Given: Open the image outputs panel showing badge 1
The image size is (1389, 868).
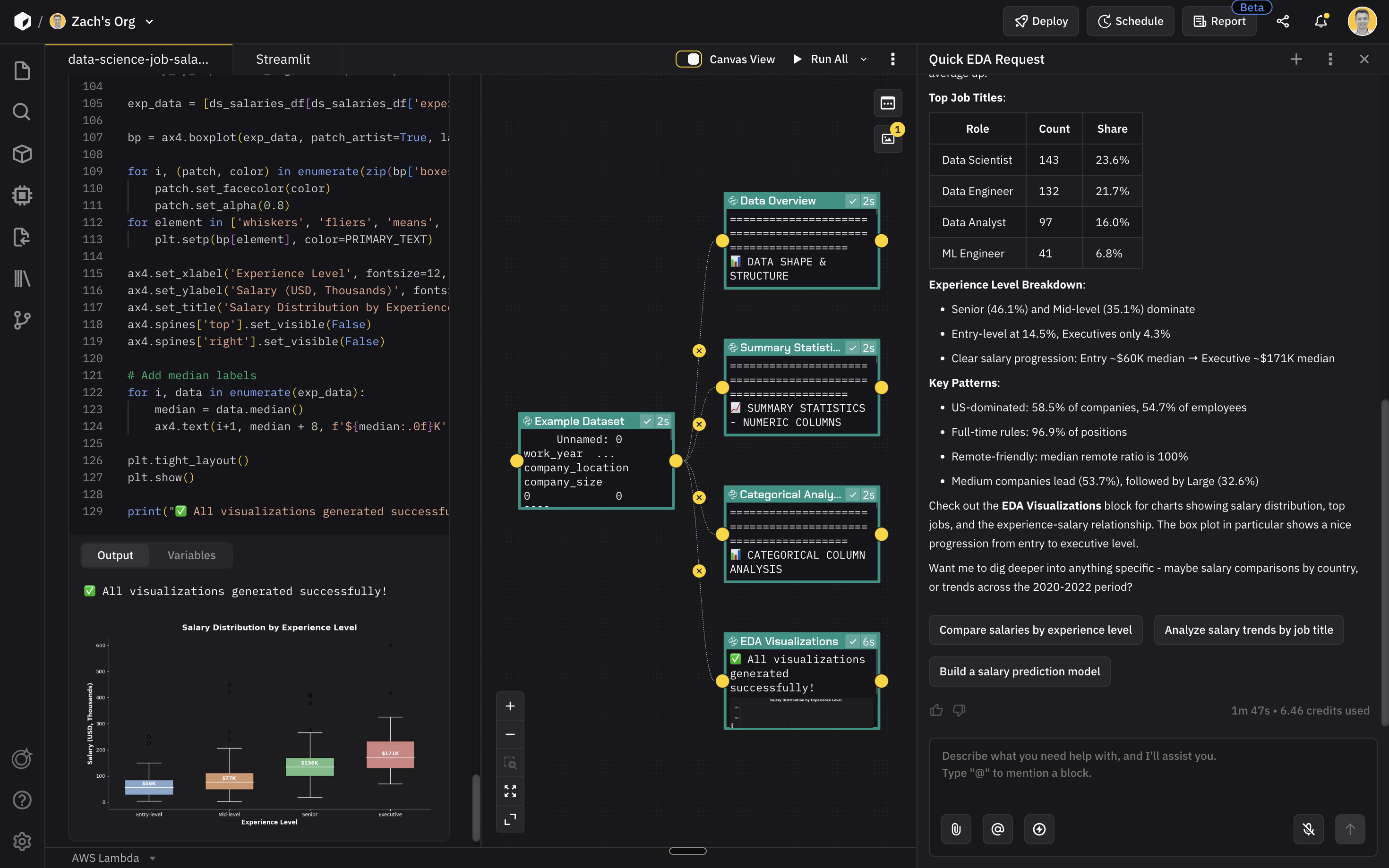Looking at the screenshot, I should coord(887,138).
